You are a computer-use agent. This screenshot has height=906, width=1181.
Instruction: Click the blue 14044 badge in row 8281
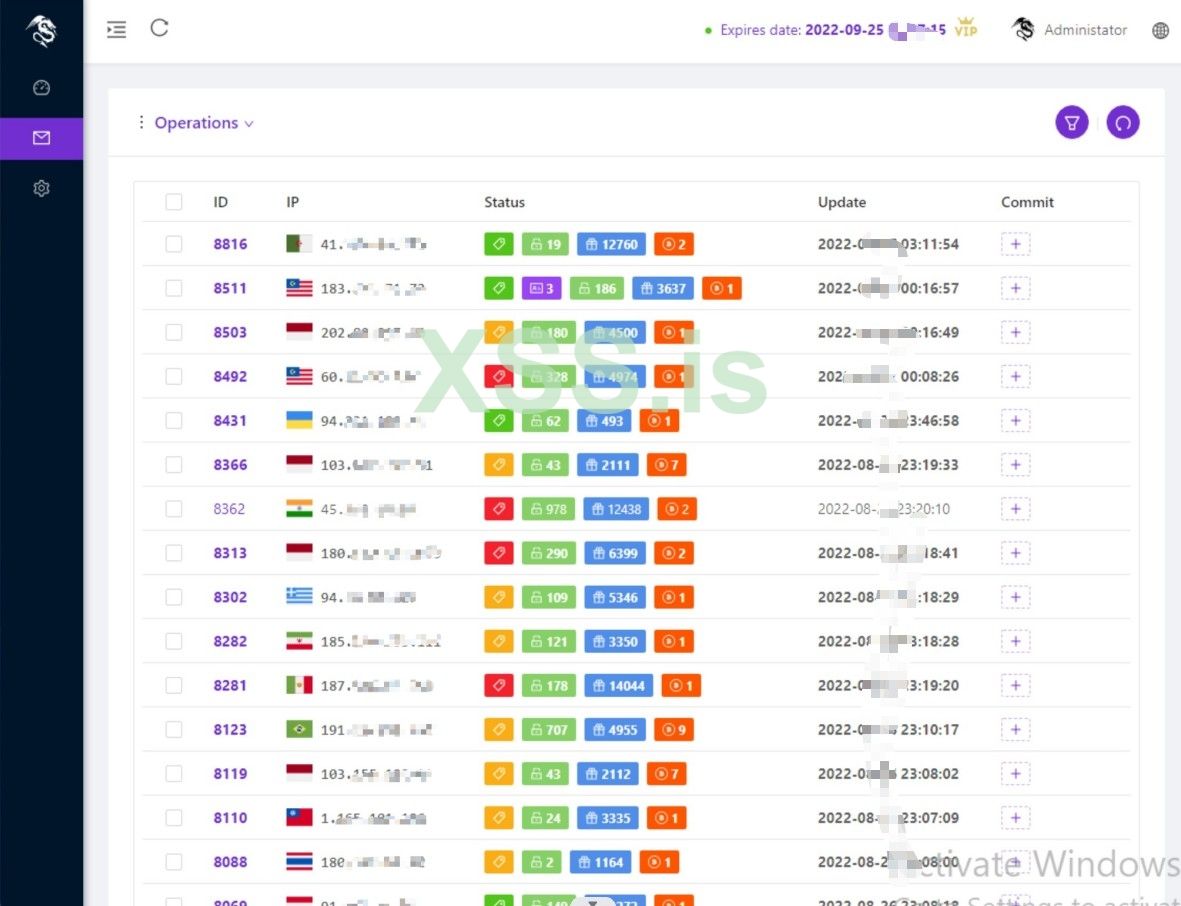tap(619, 685)
